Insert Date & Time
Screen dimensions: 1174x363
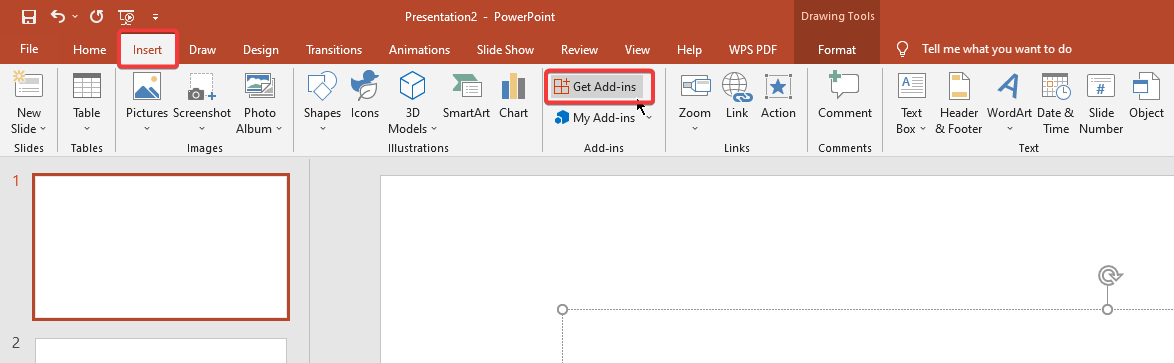click(1056, 103)
